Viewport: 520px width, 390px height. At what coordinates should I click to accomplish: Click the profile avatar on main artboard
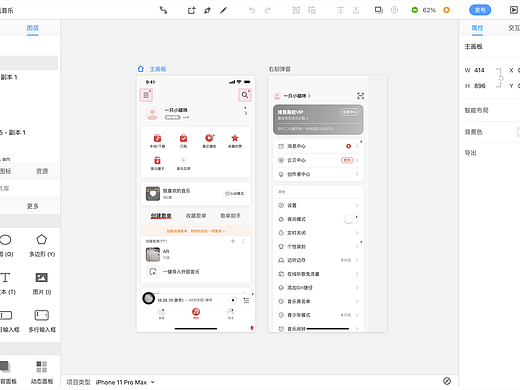(152, 113)
